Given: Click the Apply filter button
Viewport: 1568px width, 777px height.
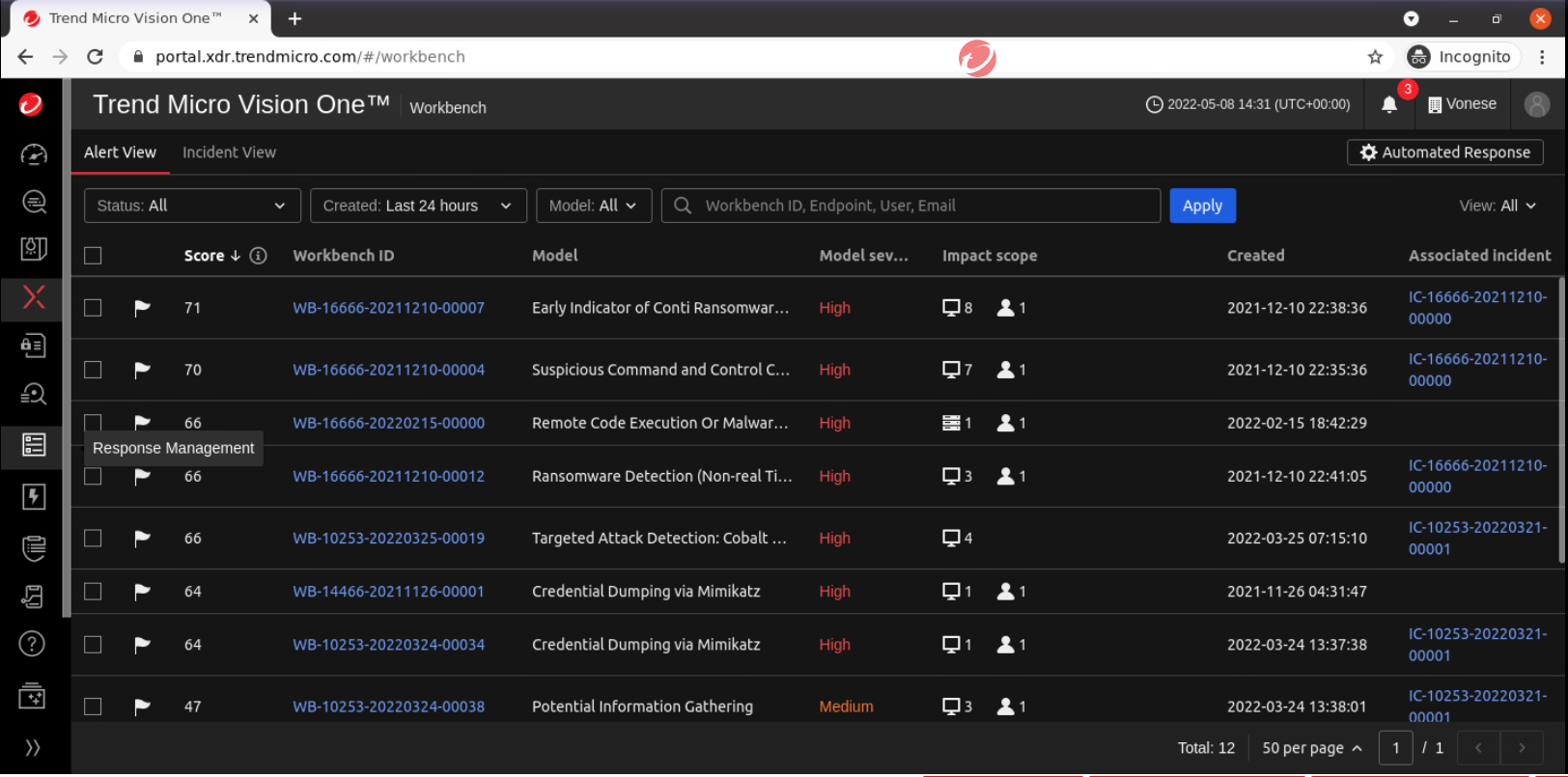Looking at the screenshot, I should (x=1202, y=206).
